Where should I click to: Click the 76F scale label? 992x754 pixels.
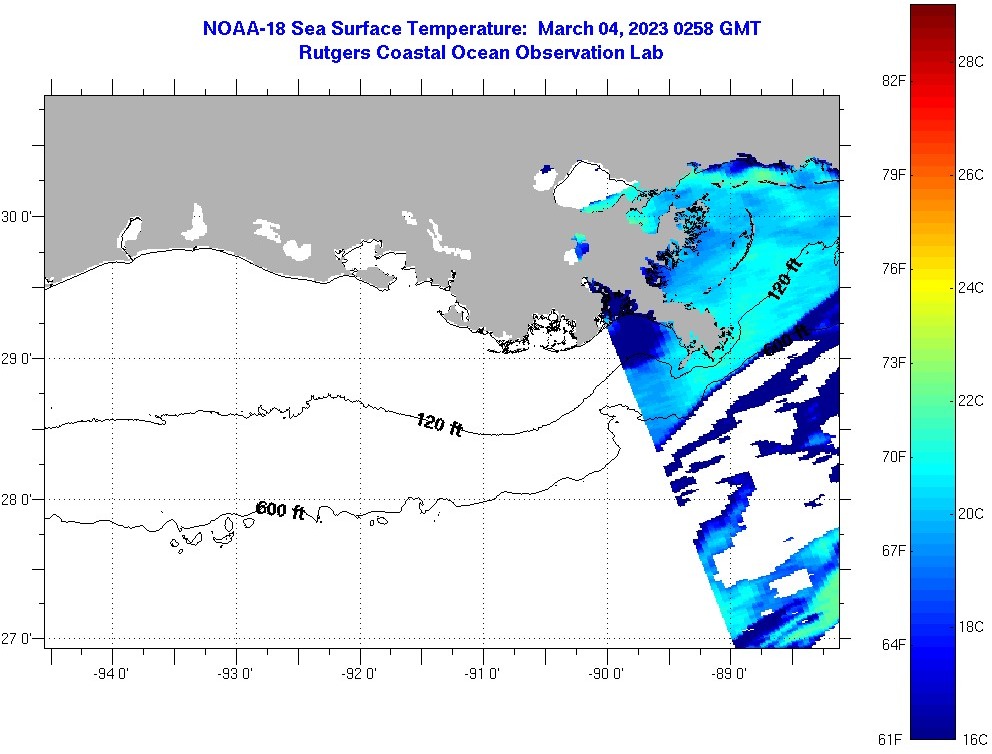pos(893,269)
